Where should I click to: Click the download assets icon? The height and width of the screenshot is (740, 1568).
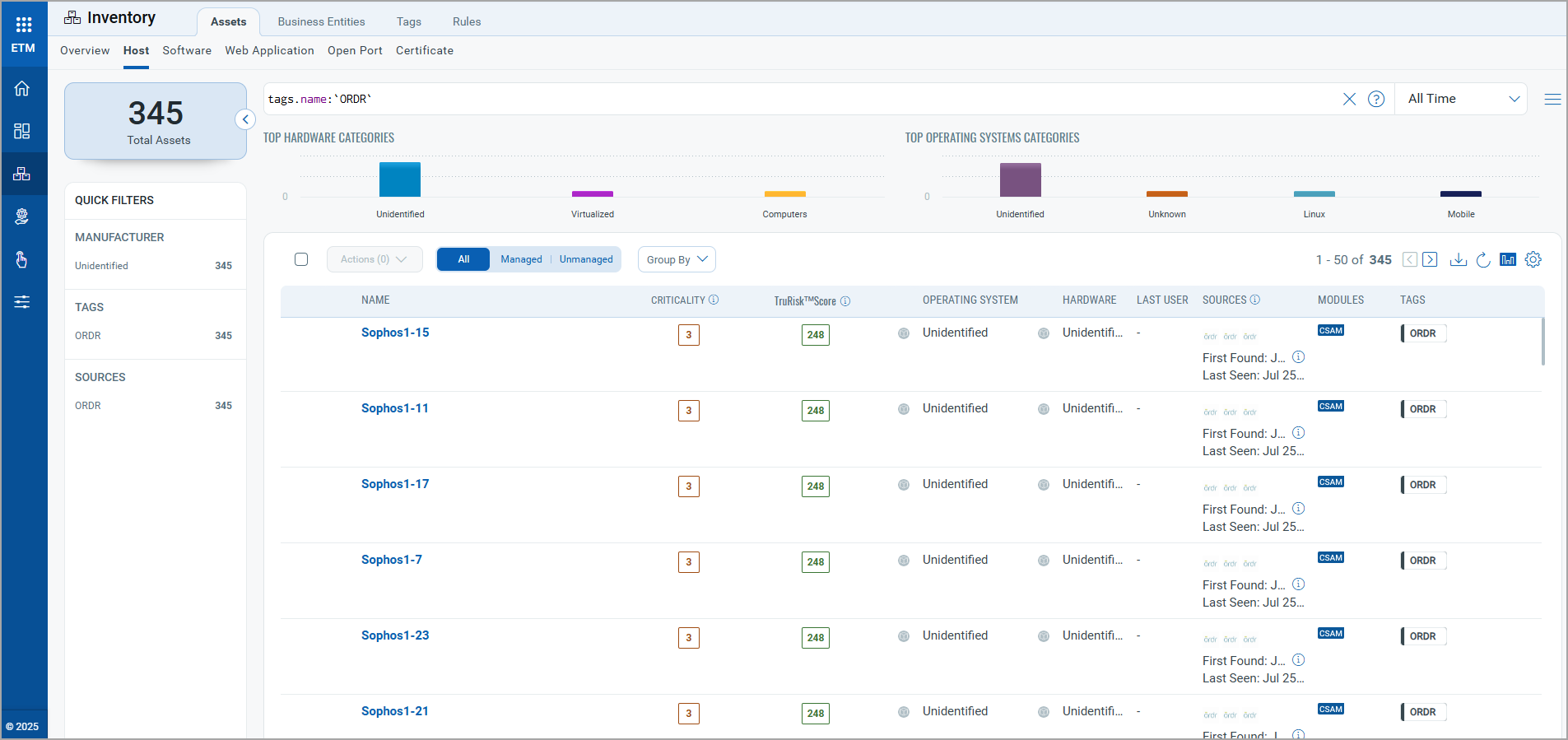(x=1458, y=260)
